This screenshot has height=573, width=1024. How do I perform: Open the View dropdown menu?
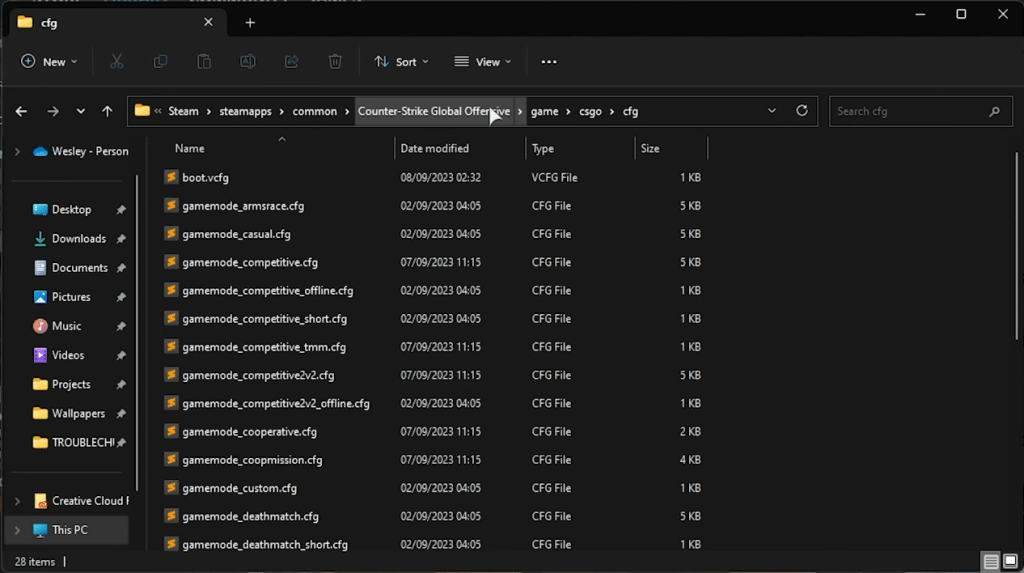tap(483, 61)
